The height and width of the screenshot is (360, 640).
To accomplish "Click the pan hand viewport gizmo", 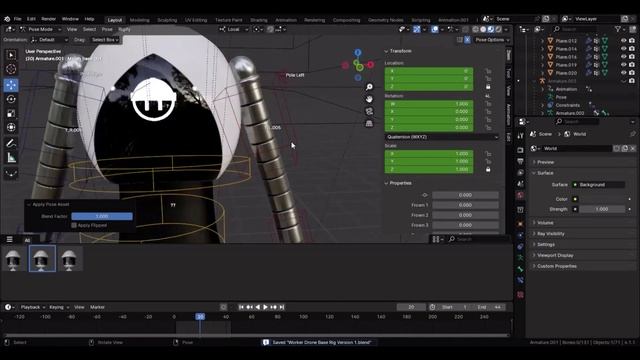I will tap(369, 99).
